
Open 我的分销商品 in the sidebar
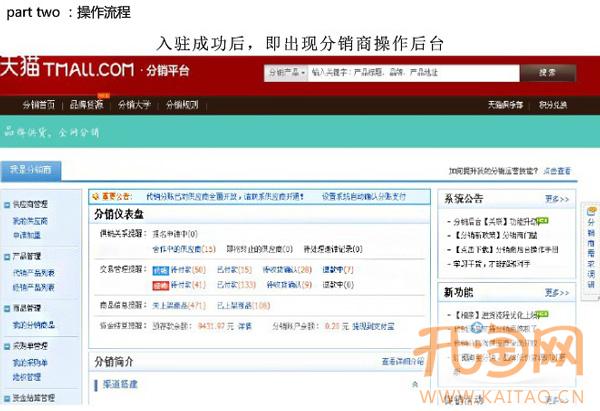(x=34, y=325)
